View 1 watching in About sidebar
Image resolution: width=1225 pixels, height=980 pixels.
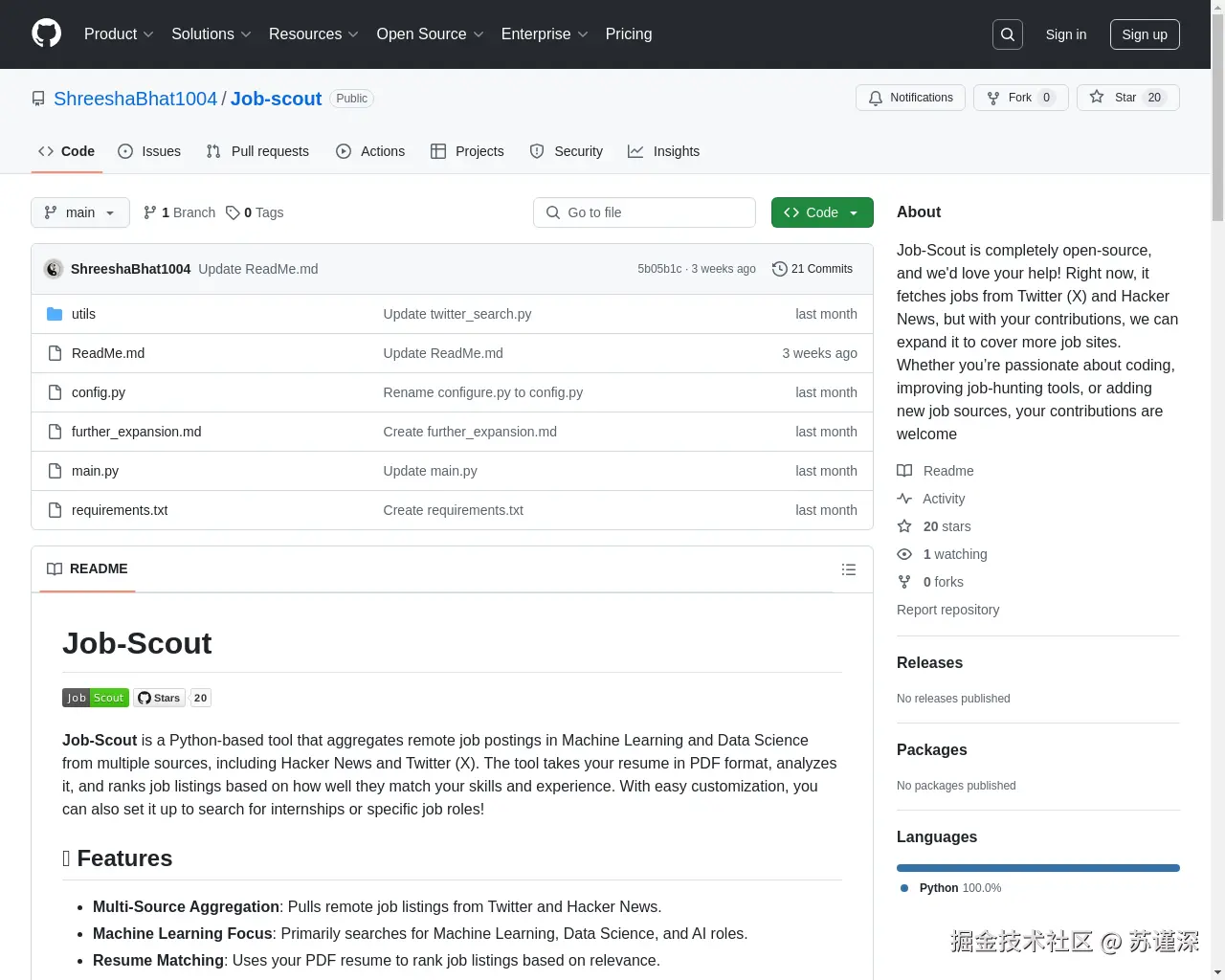[942, 554]
